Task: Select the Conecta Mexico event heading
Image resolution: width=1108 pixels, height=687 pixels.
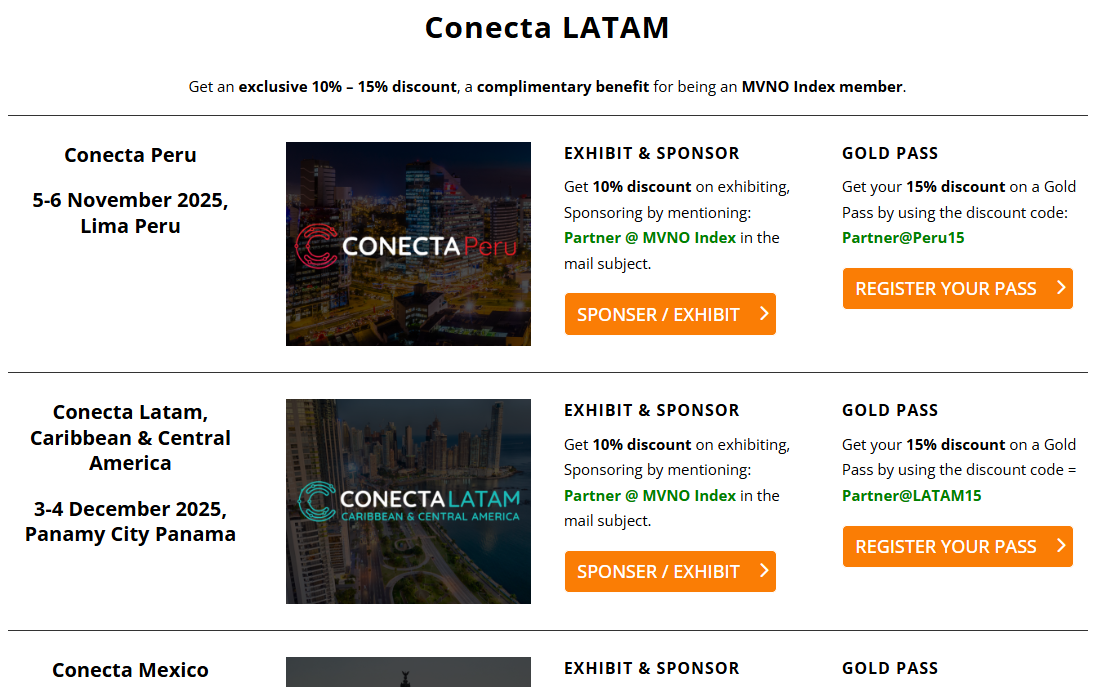Action: pyautogui.click(x=130, y=670)
